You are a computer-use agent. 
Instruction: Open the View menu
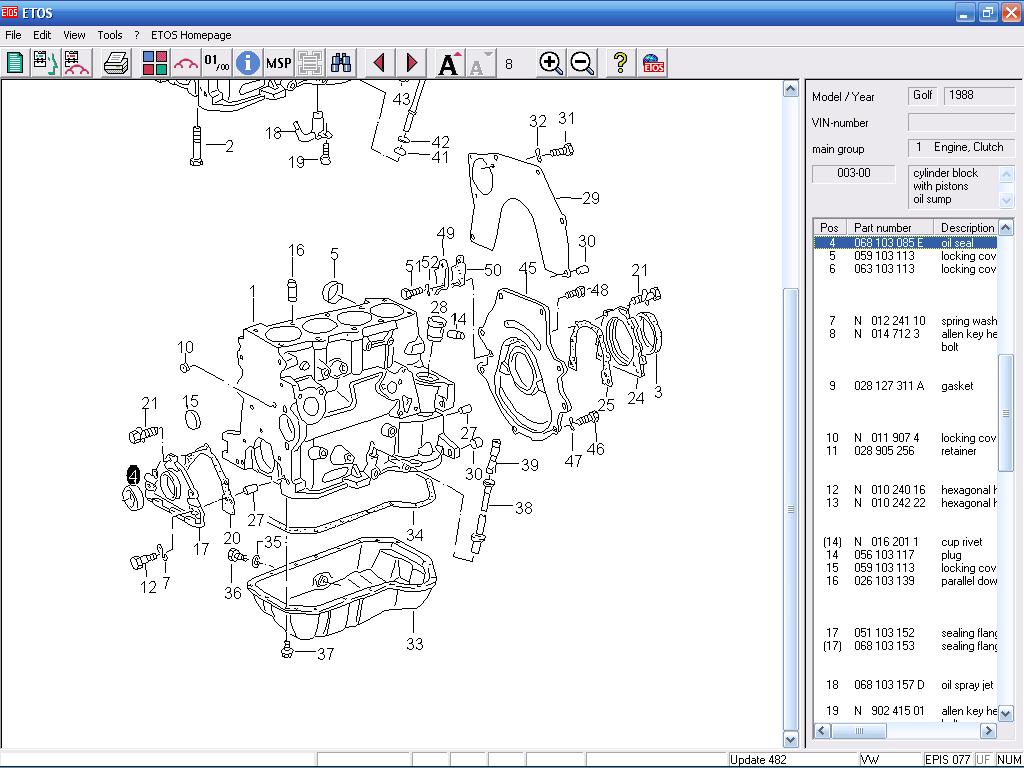click(74, 35)
